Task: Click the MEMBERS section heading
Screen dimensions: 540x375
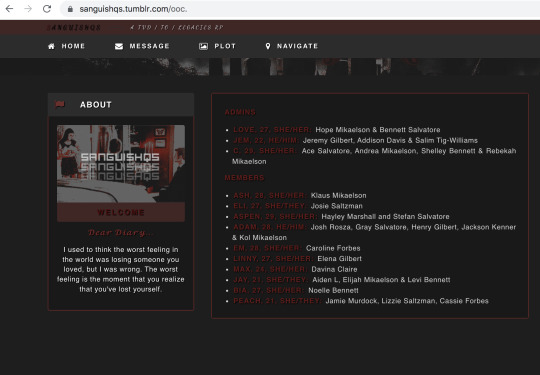Action: pos(245,178)
